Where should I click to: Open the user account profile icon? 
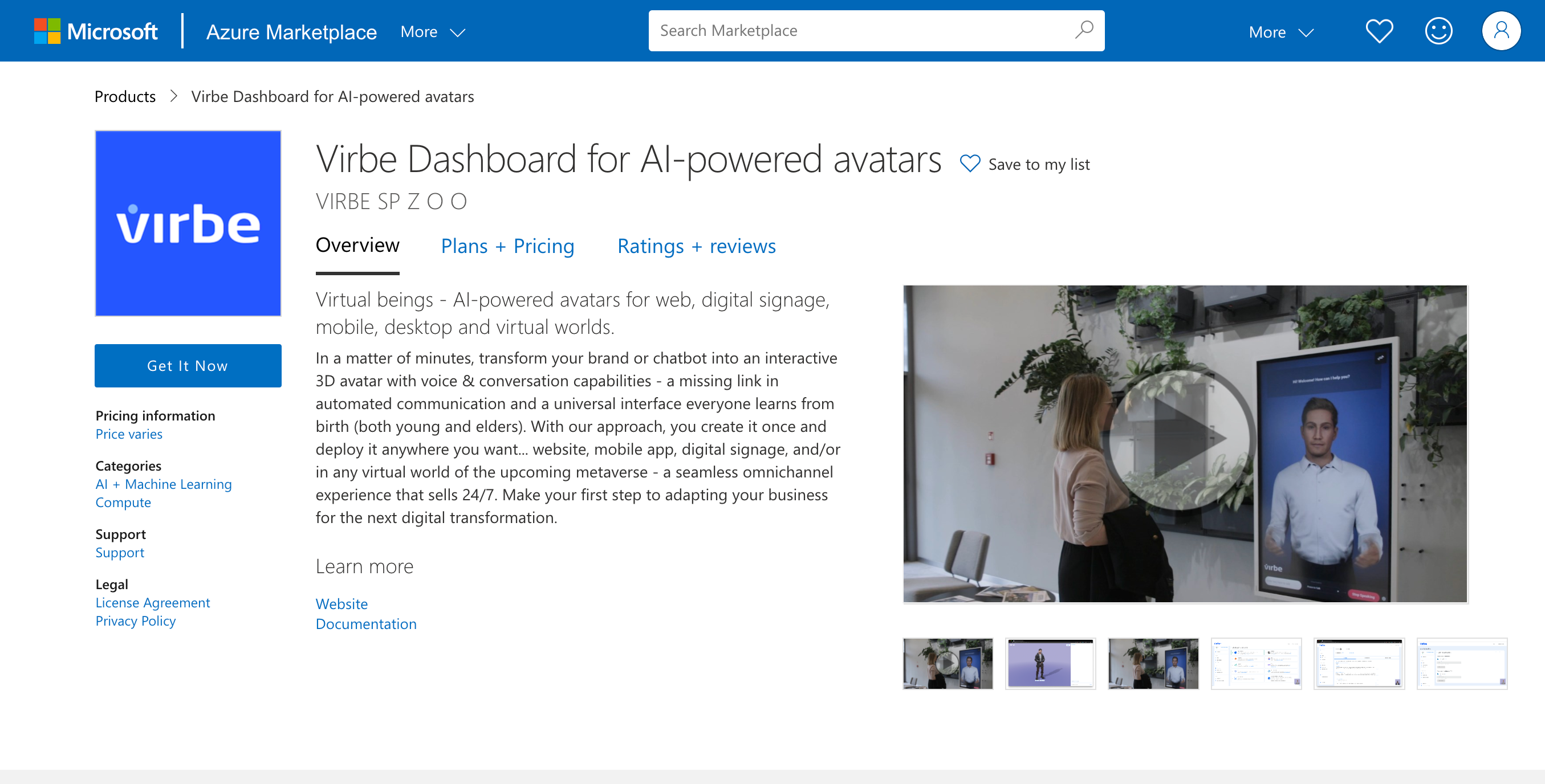[1501, 31]
